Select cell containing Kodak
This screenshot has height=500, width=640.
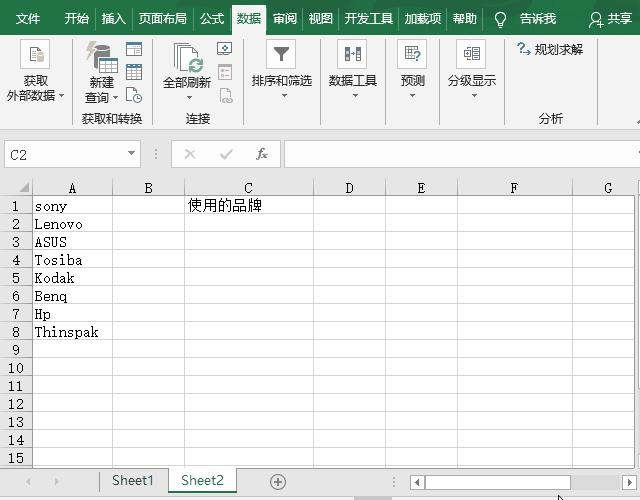(x=72, y=278)
